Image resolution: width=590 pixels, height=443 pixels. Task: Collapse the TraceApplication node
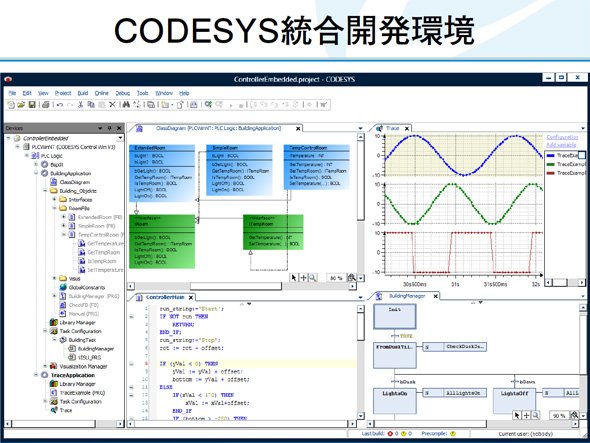coord(36,375)
